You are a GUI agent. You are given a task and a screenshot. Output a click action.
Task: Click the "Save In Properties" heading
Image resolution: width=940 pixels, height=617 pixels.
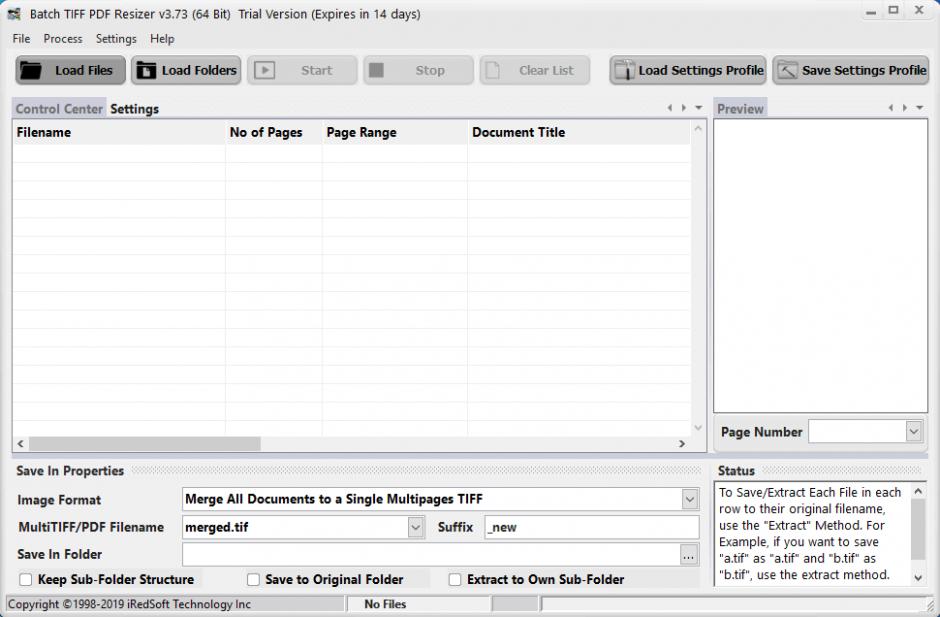(70, 471)
